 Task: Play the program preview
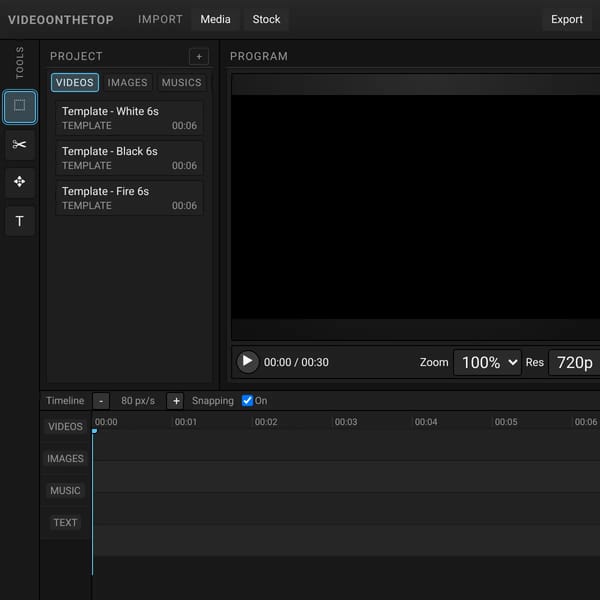point(248,362)
